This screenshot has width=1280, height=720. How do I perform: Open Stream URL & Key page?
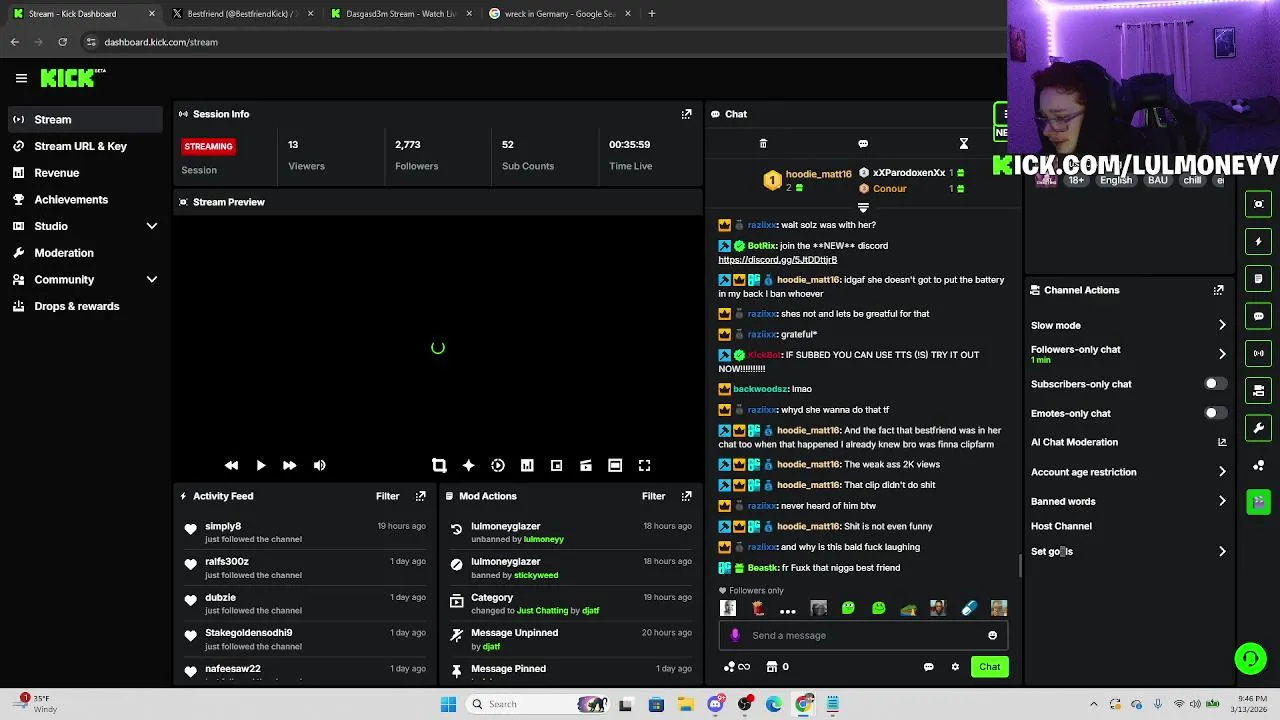84,146
